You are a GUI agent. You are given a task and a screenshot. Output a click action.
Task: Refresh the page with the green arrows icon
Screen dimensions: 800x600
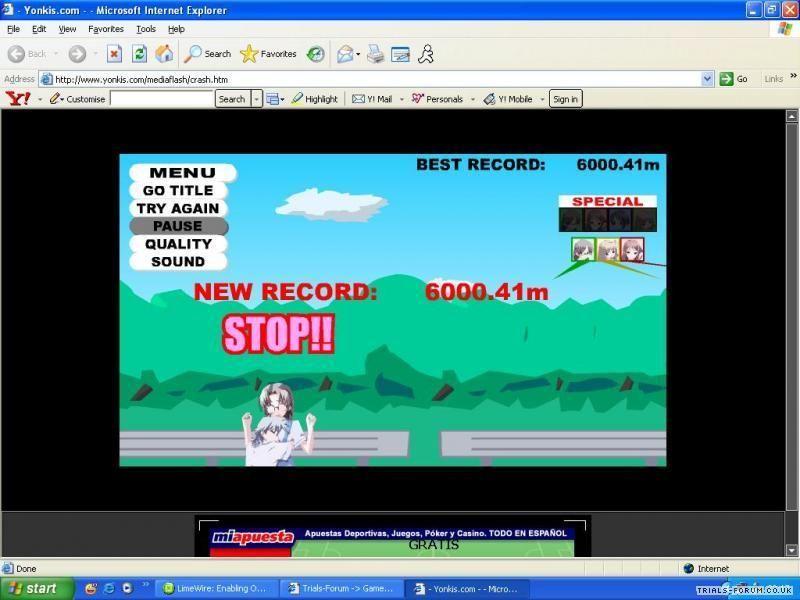(x=139, y=54)
